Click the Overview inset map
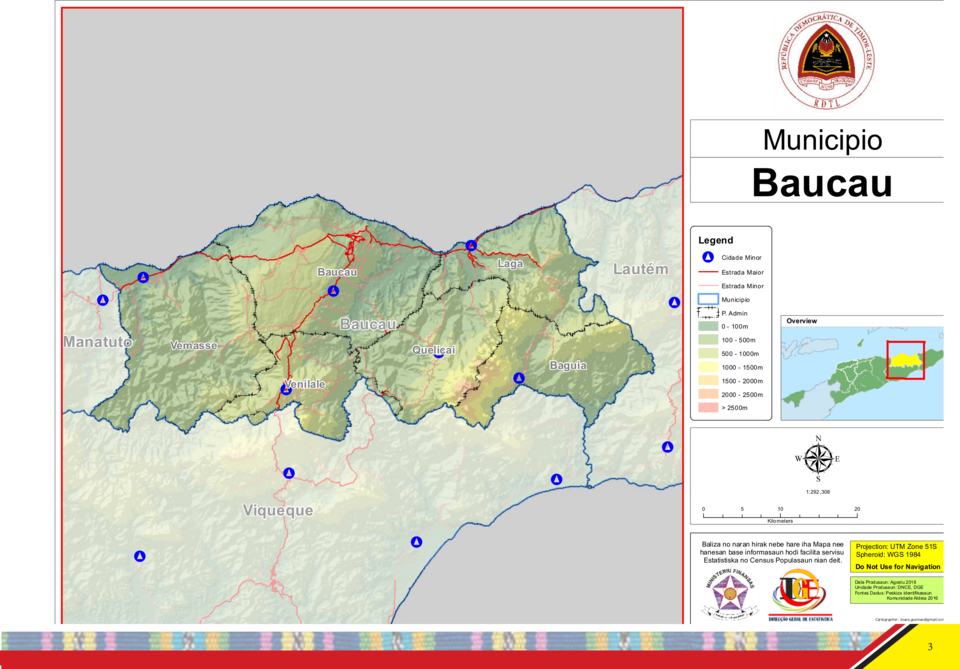 pos(862,372)
